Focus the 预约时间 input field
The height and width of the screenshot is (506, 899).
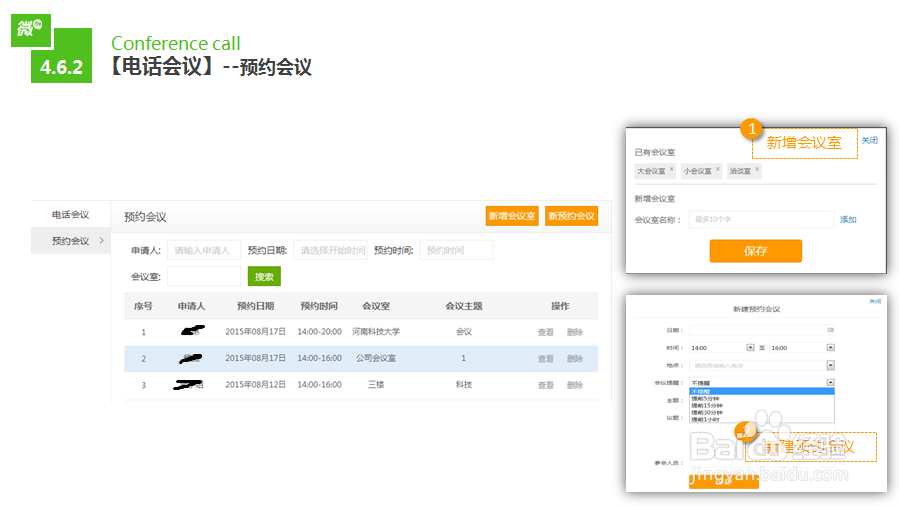pyautogui.click(x=456, y=250)
